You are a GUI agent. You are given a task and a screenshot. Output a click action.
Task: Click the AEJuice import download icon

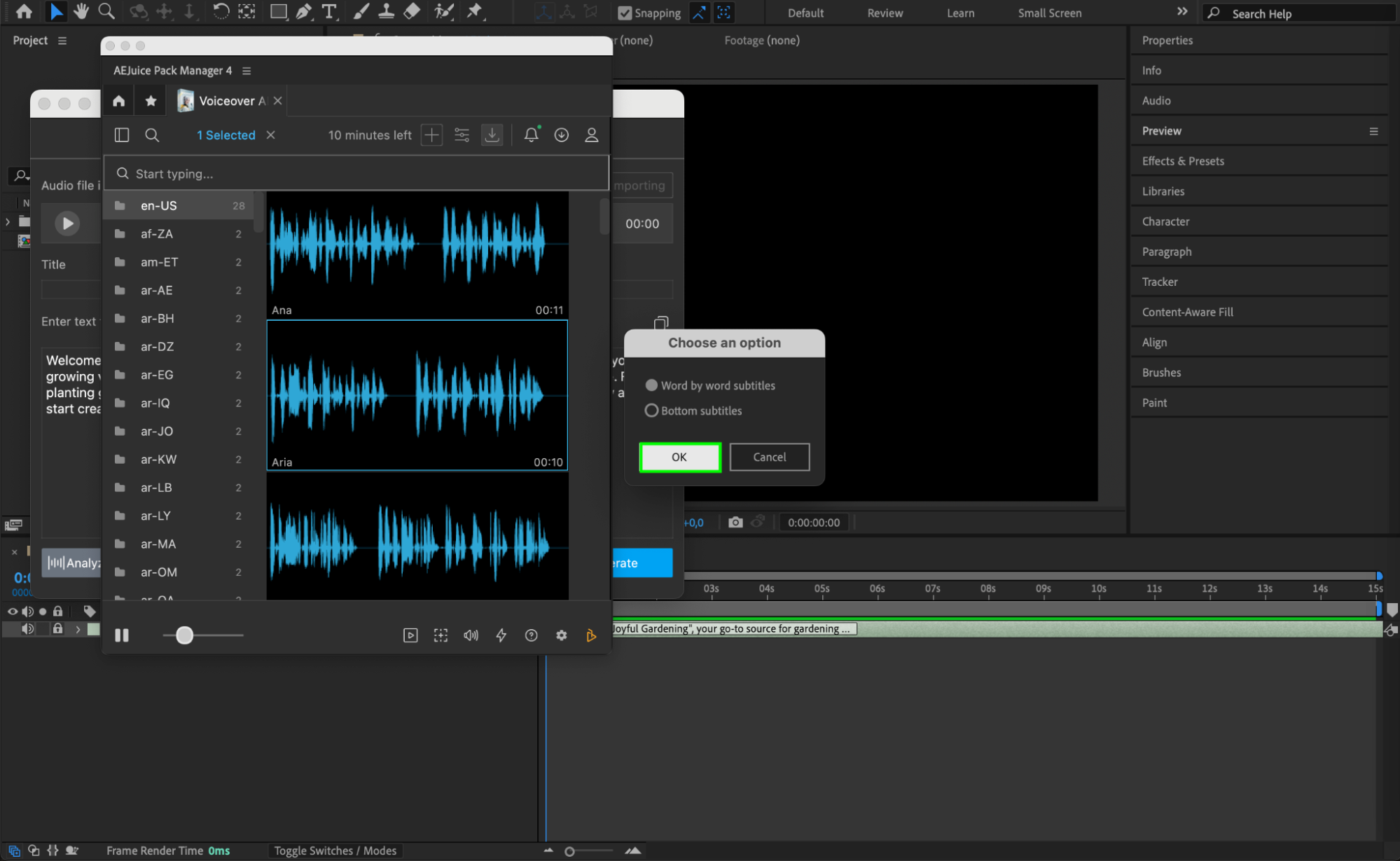click(x=492, y=135)
